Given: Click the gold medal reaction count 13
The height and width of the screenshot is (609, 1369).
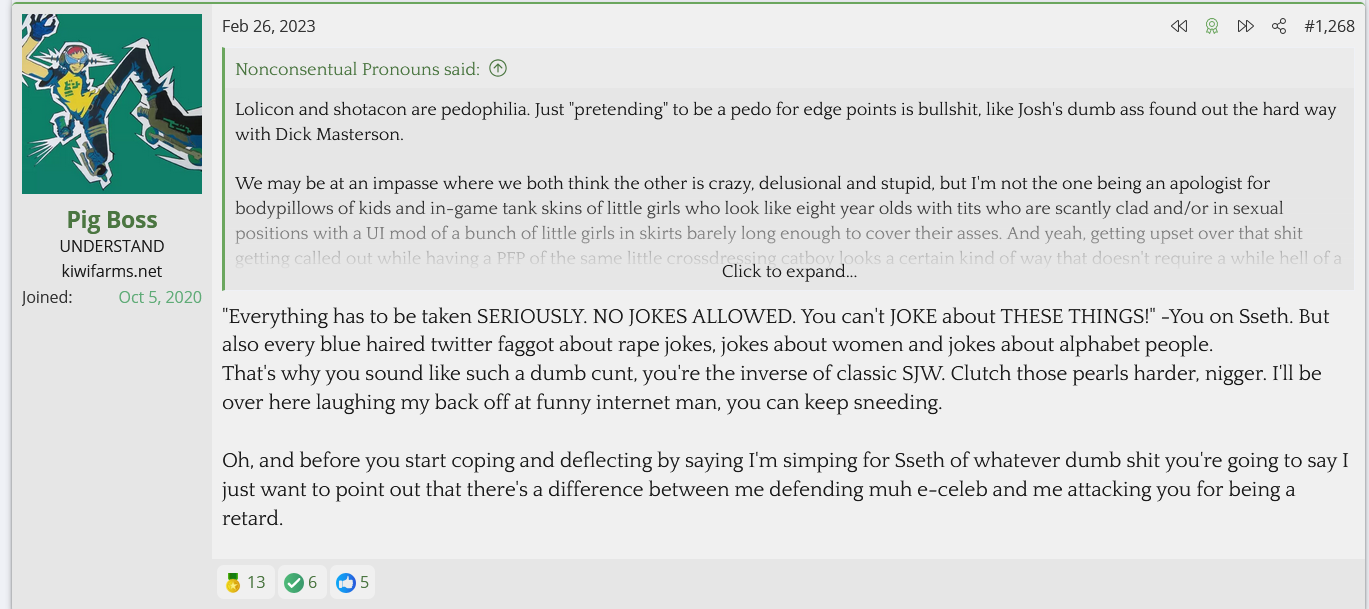Looking at the screenshot, I should click(256, 582).
